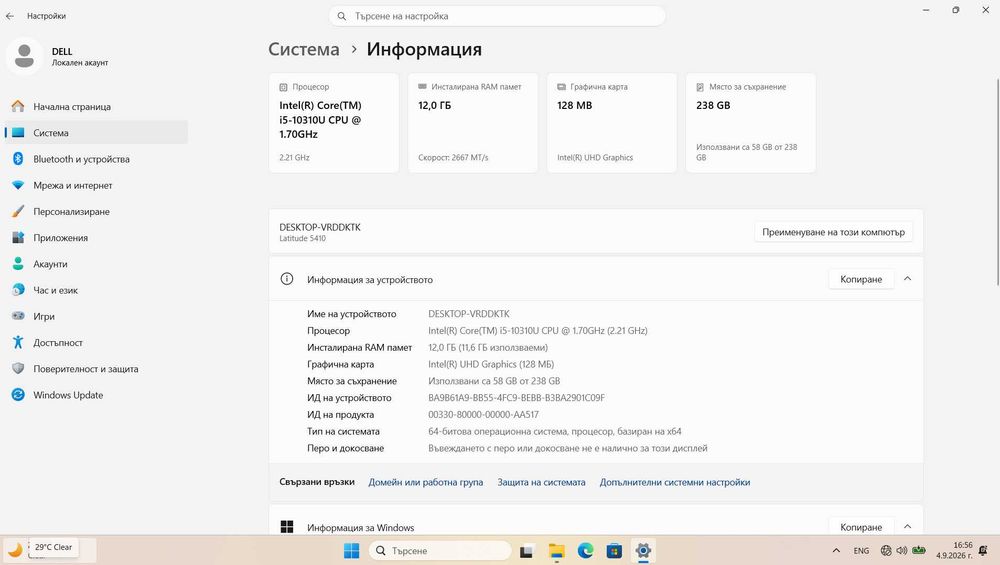Open Microsoft Store from taskbar
This screenshot has height=565, width=1000.
(x=614, y=551)
